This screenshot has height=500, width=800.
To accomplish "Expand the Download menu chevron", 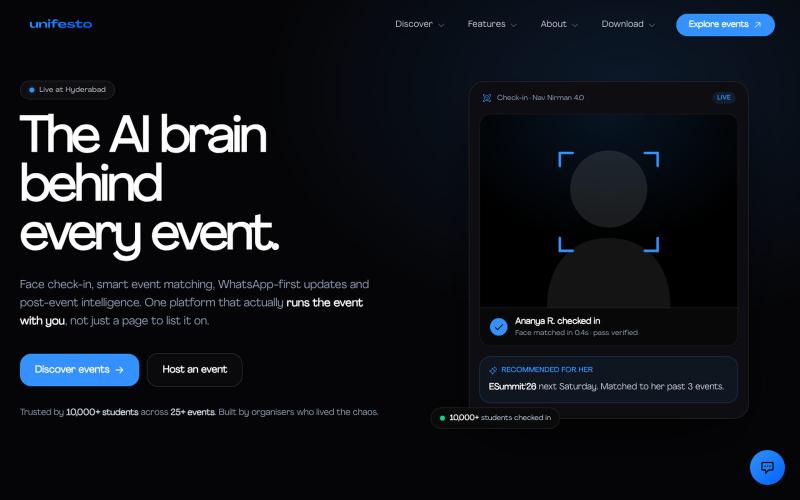I will point(652,25).
